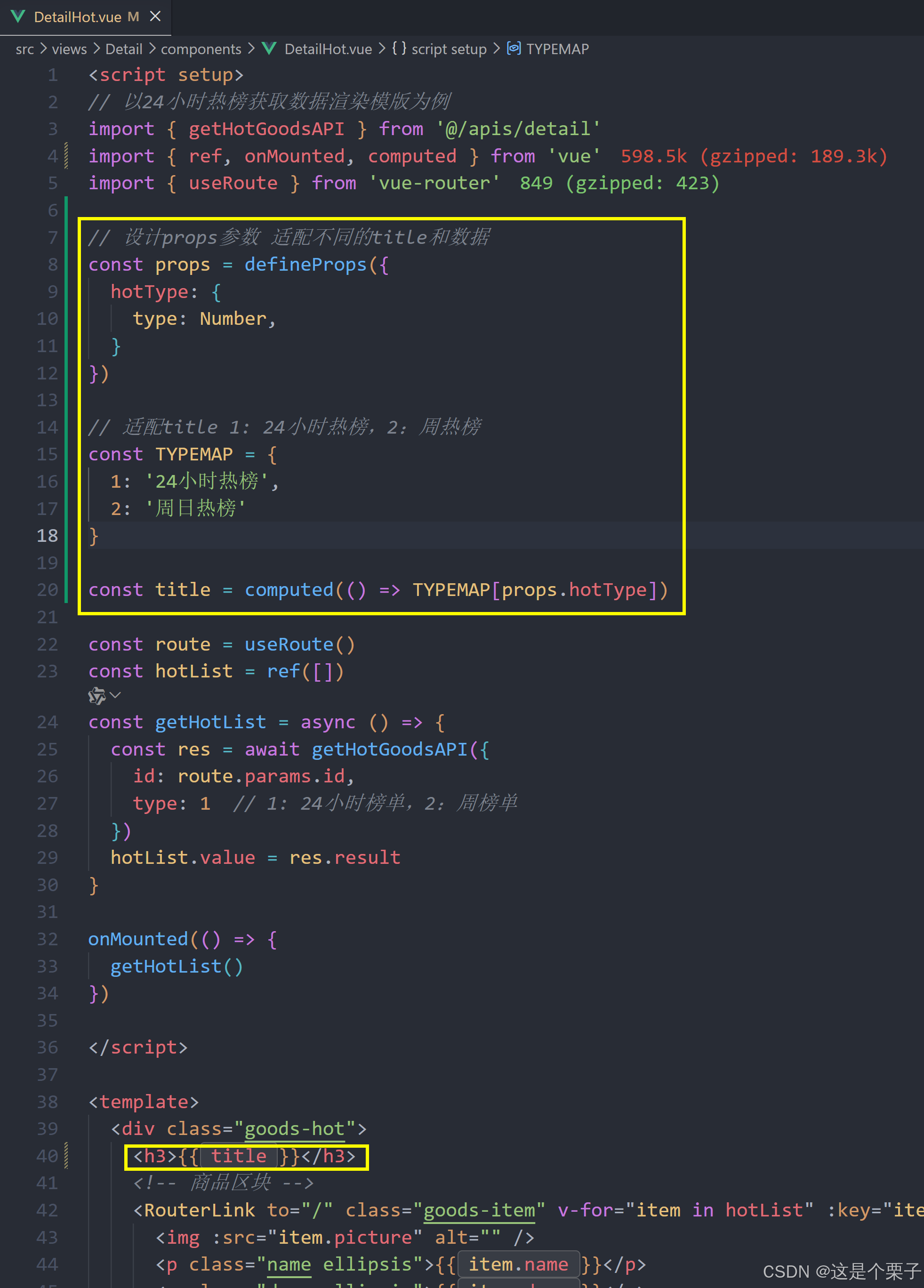Click the curly braces icon before script setup
The image size is (924, 1288).
click(x=399, y=48)
